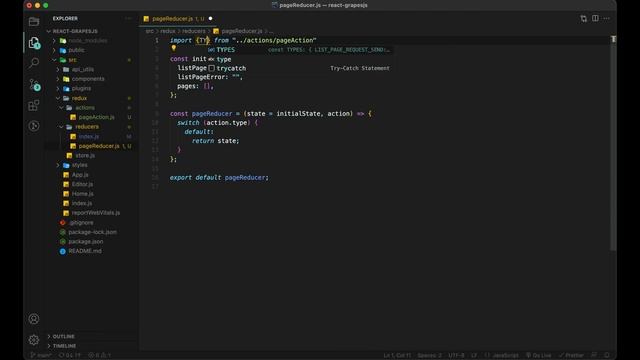This screenshot has width=640, height=360.
Task: Open Home.js in the file tree
Action: coord(82,193)
